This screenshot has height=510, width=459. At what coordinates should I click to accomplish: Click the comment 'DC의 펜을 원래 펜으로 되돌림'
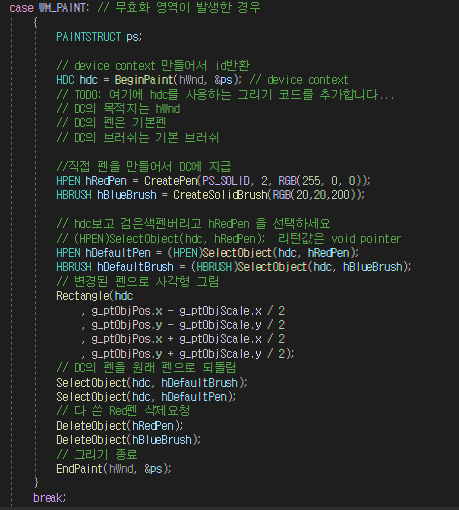(x=146, y=367)
